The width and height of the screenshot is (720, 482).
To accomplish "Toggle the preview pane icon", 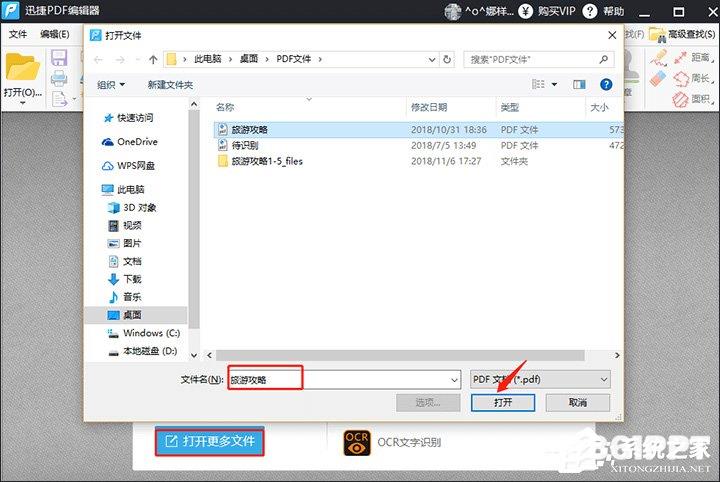I will (x=579, y=84).
